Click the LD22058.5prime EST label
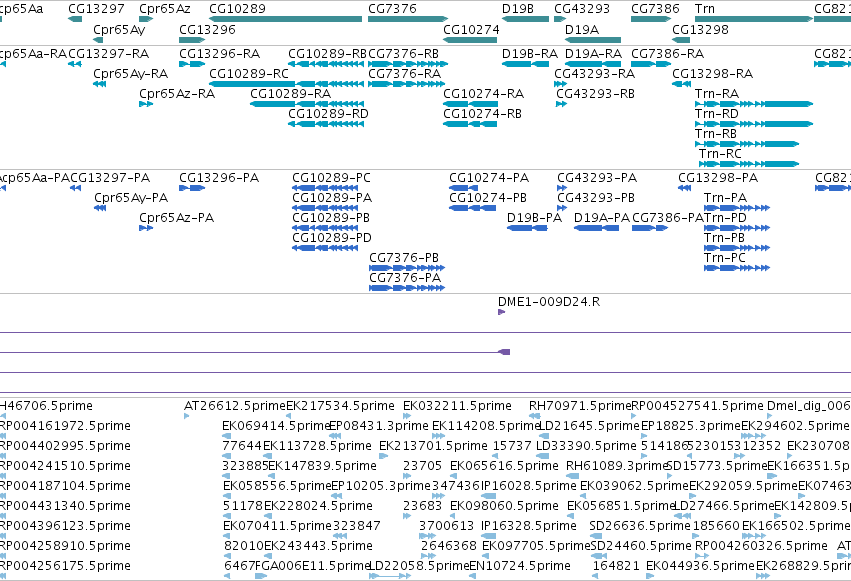The image size is (851, 581). click(x=419, y=566)
